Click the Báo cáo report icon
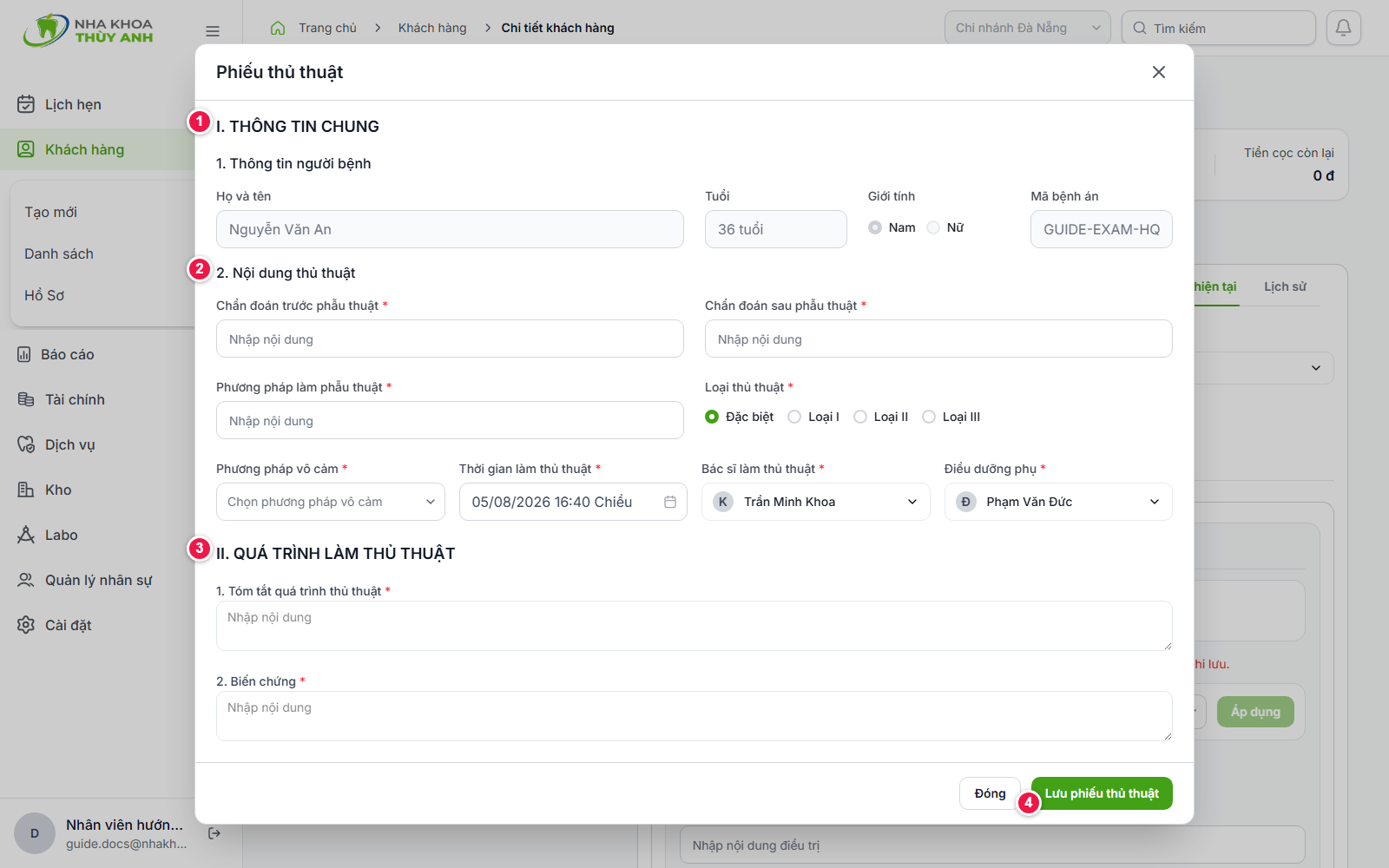This screenshot has height=868, width=1389. [x=24, y=354]
